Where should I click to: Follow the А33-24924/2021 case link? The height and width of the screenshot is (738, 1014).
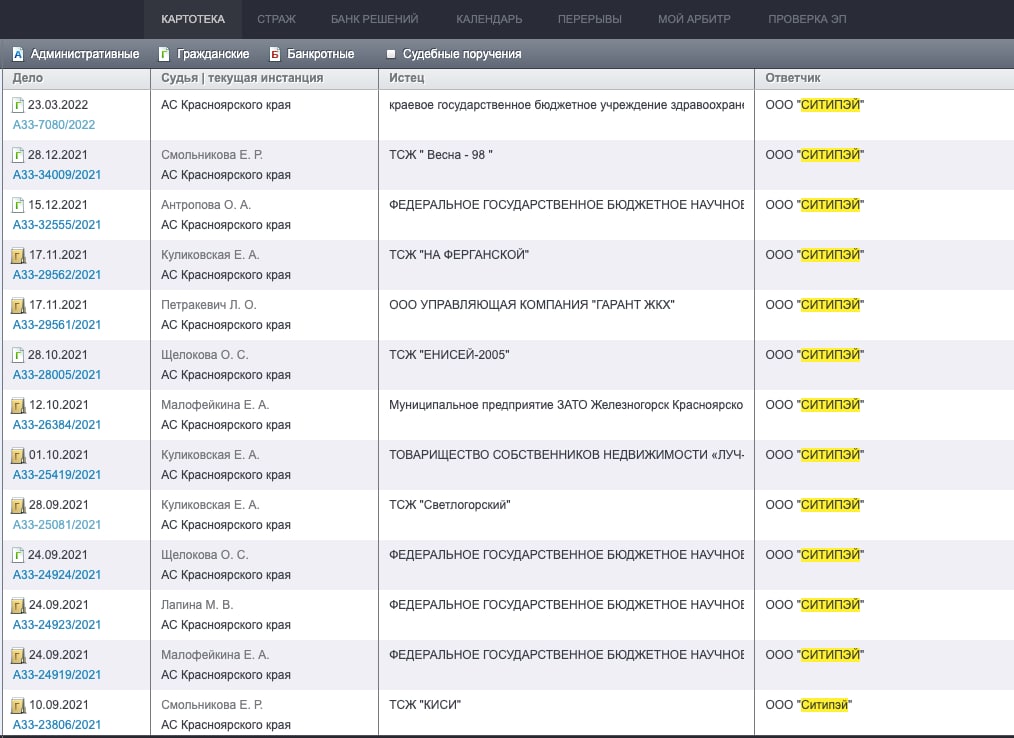(x=57, y=575)
